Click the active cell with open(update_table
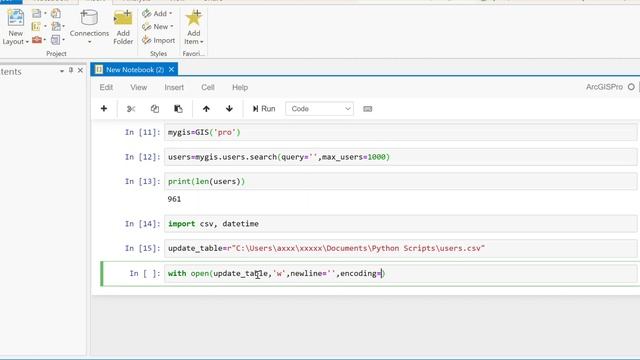Image resolution: width=640 pixels, height=360 pixels. click(x=400, y=273)
